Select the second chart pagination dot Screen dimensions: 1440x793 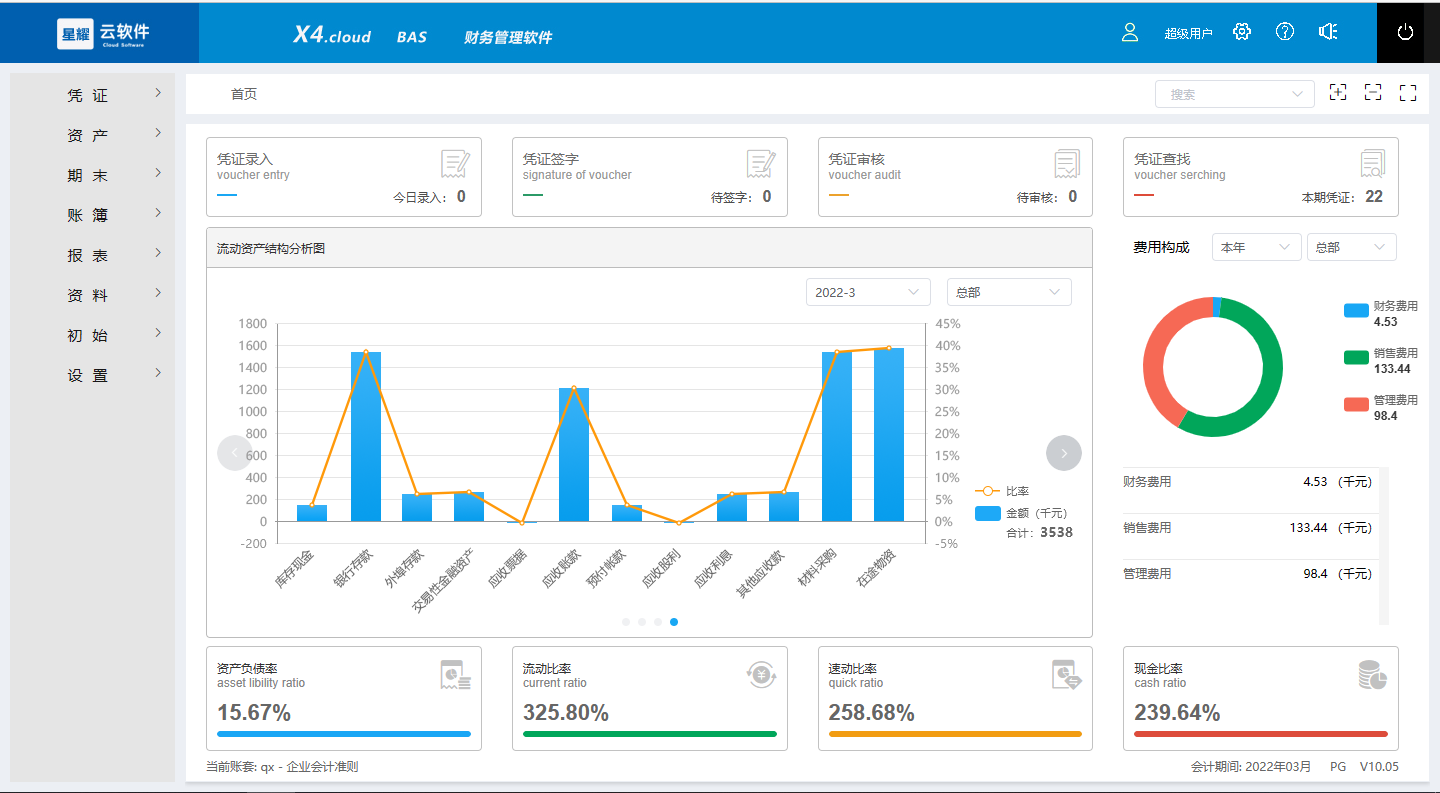[642, 622]
